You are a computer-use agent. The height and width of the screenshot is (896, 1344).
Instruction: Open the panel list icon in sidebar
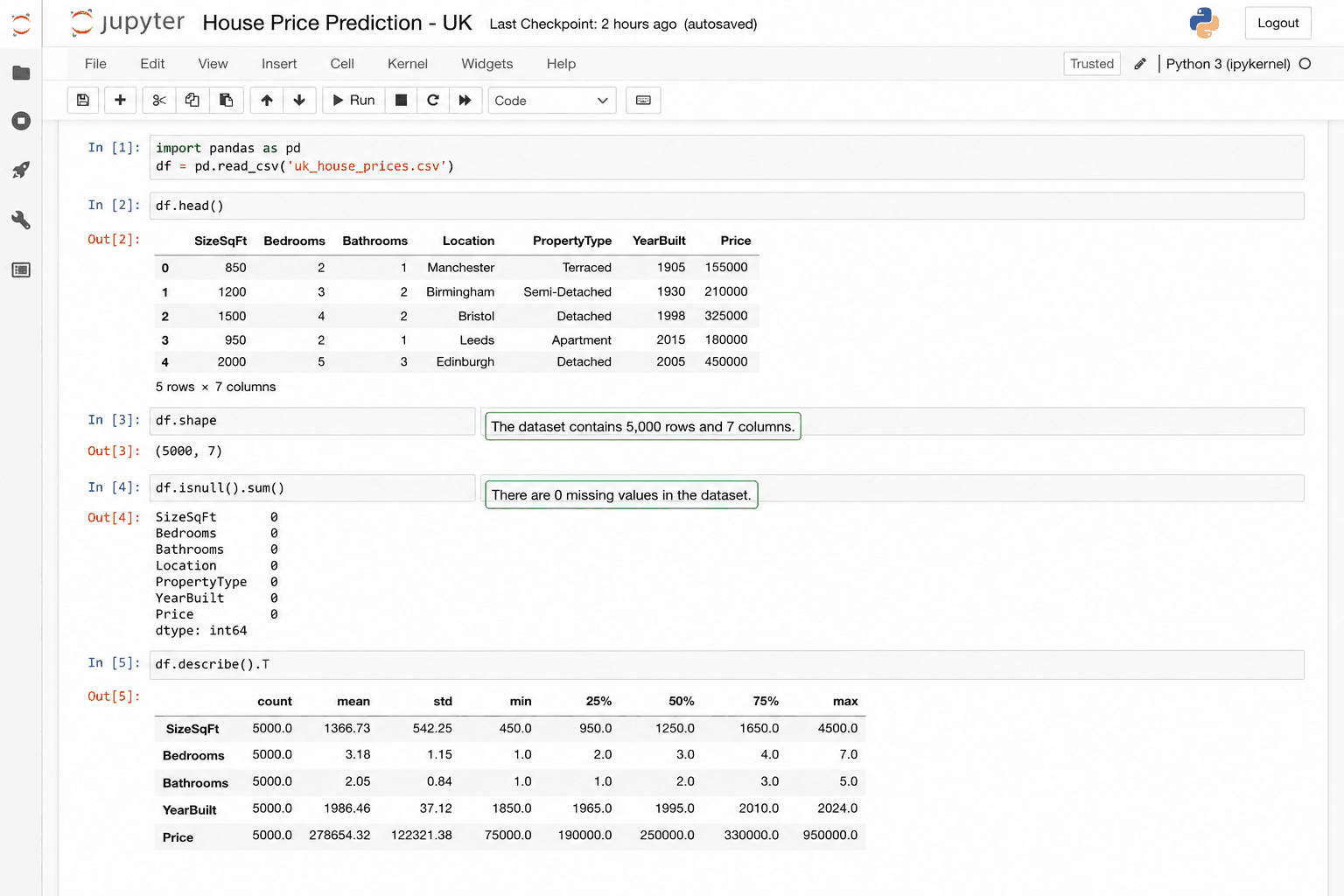click(x=21, y=269)
